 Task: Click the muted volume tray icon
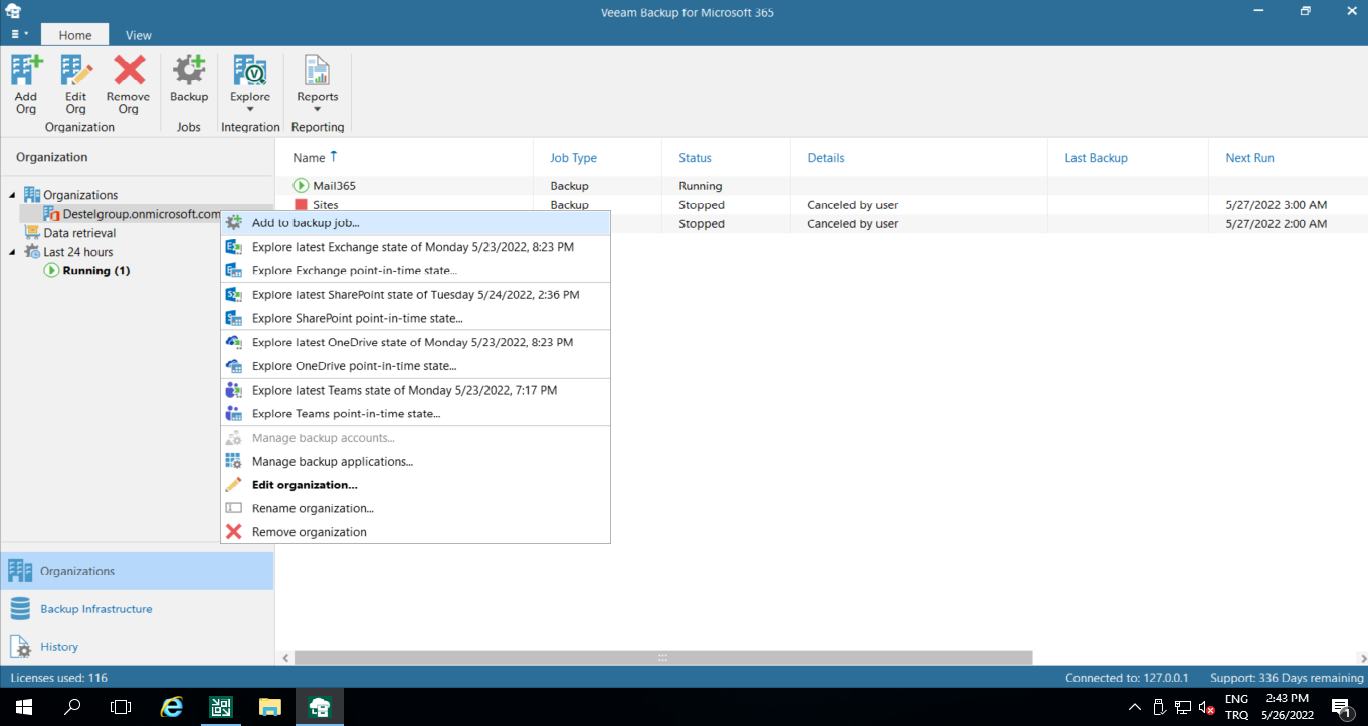point(1207,707)
